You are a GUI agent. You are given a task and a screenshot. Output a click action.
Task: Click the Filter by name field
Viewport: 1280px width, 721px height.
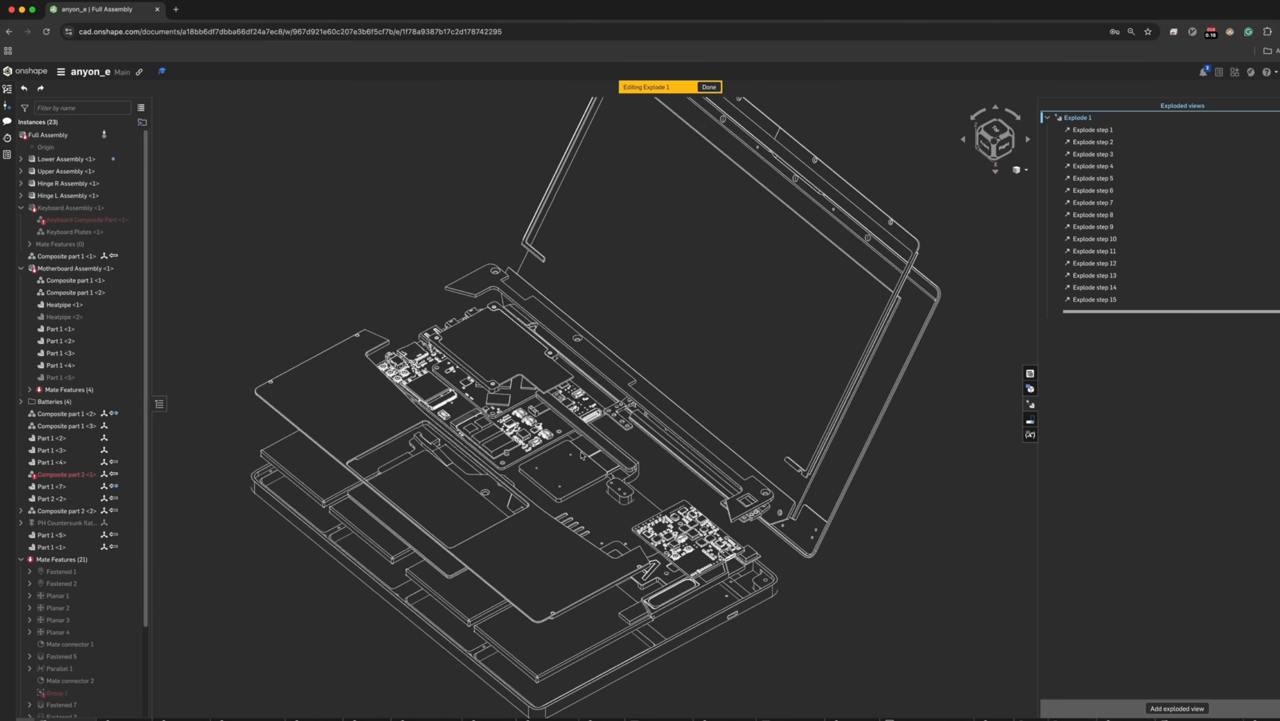pos(82,108)
